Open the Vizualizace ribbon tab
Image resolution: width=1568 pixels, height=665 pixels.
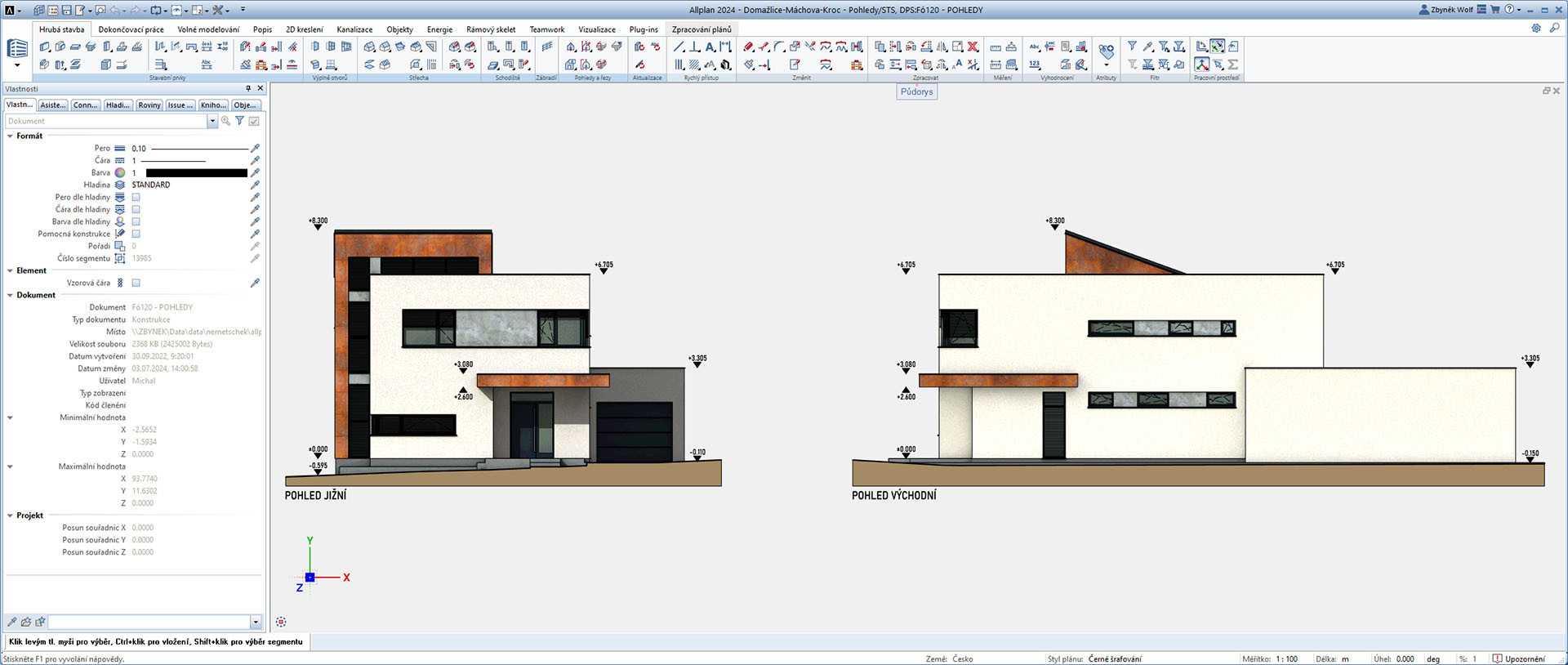click(x=596, y=29)
